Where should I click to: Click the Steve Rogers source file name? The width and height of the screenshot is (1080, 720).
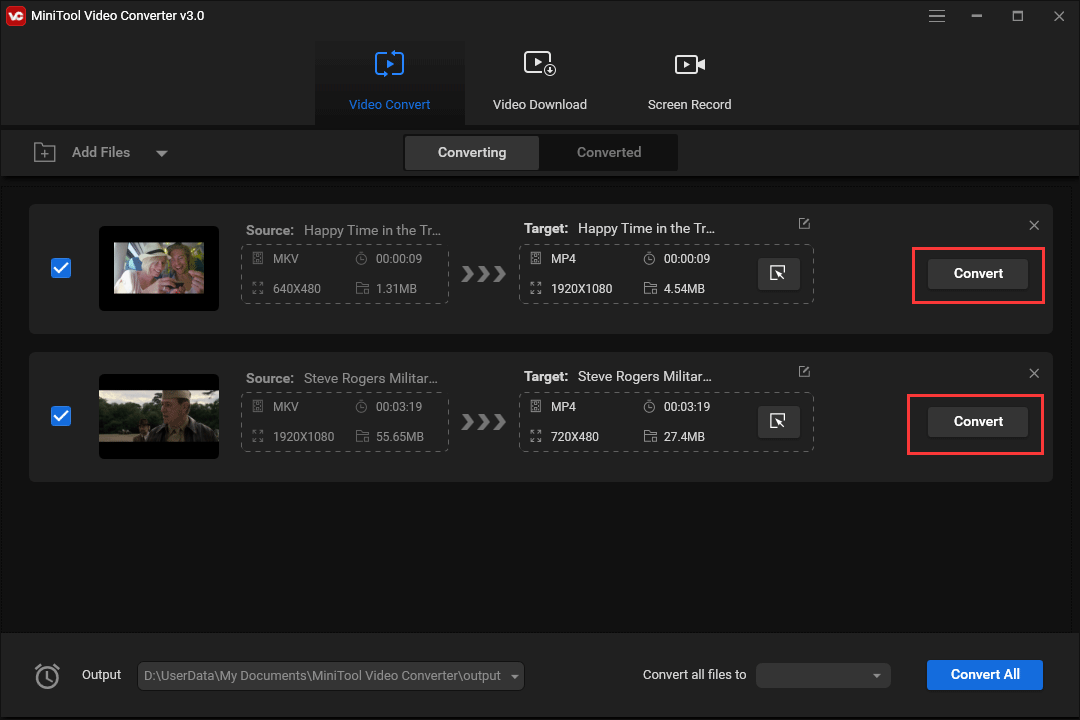point(371,378)
